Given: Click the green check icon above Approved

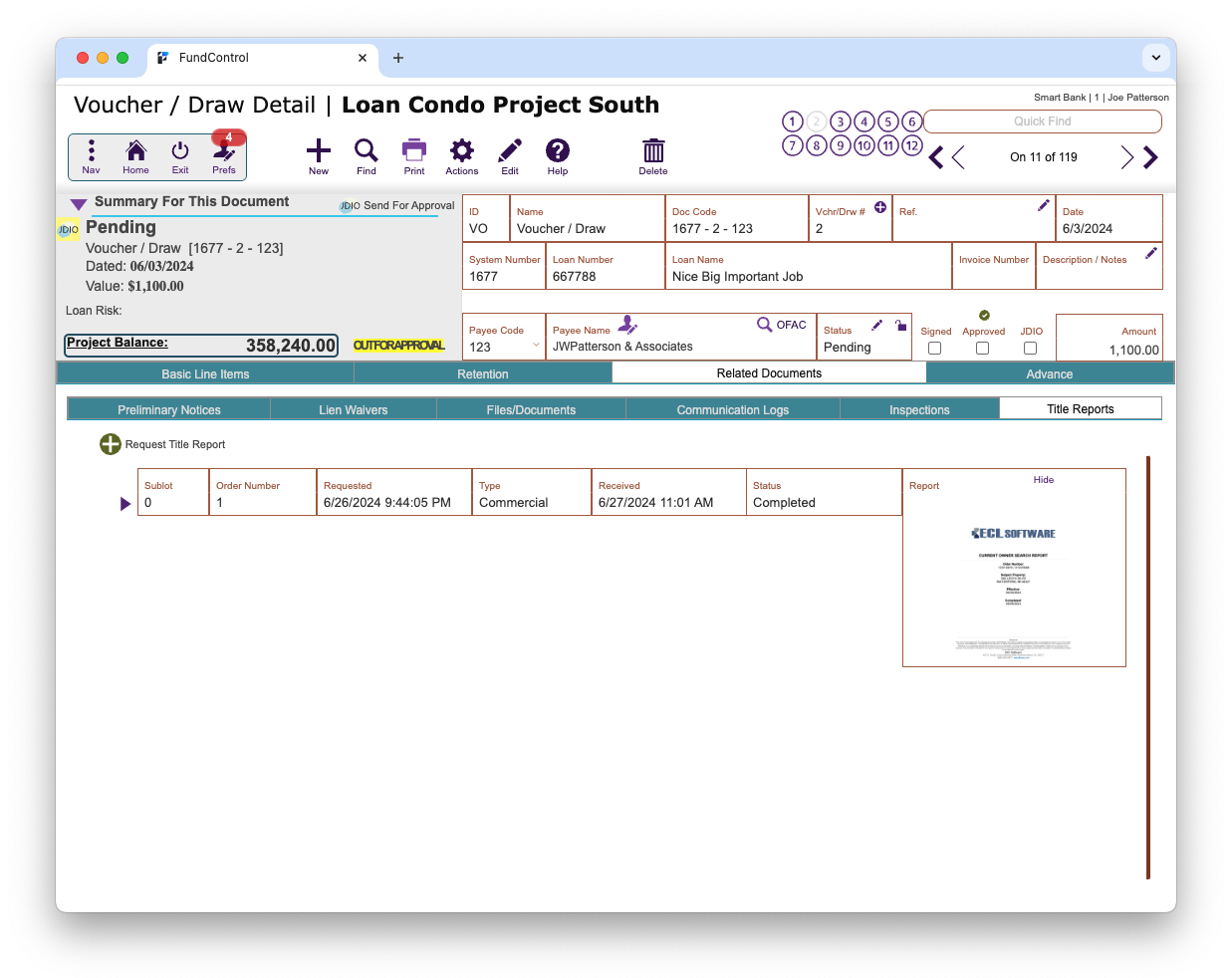Looking at the screenshot, I should [x=984, y=316].
